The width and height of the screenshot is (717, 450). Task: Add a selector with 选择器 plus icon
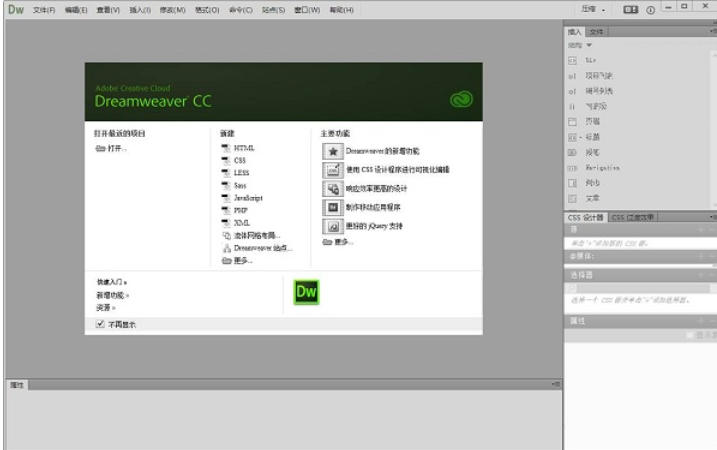click(x=701, y=275)
